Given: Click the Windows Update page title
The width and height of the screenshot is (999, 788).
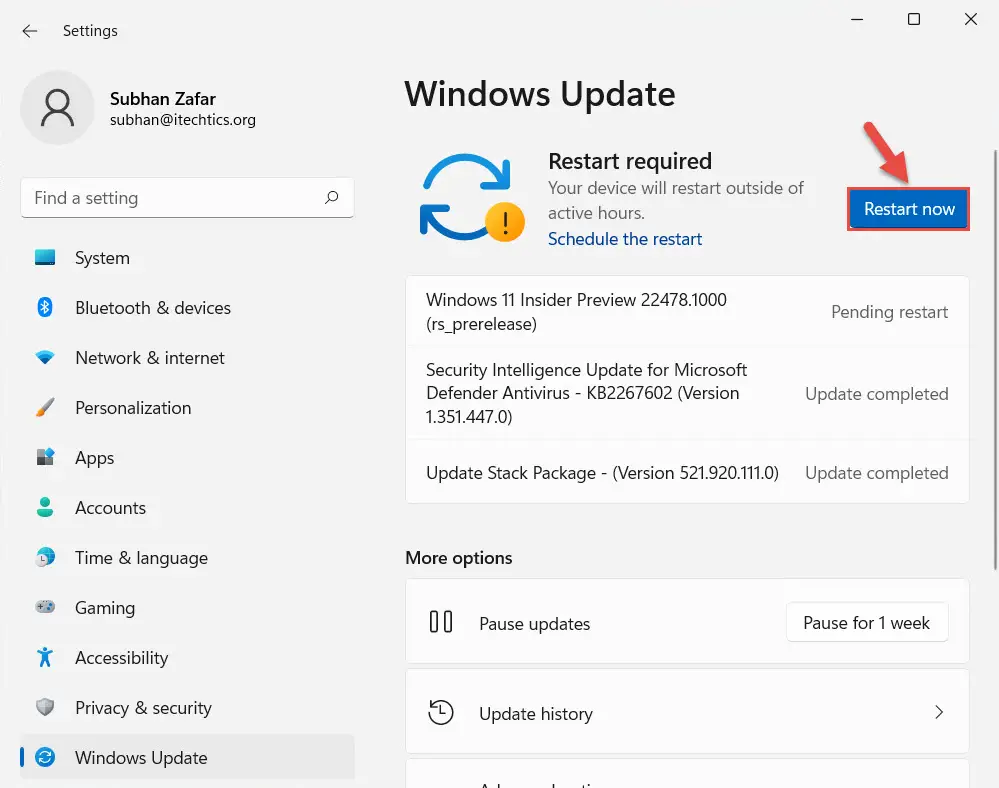Looking at the screenshot, I should 540,94.
